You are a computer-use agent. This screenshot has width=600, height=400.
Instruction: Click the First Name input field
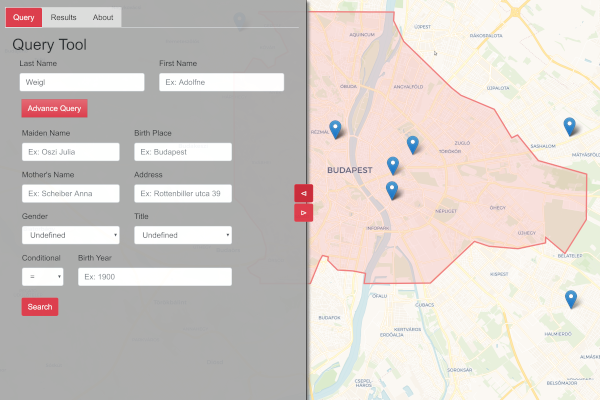point(222,82)
